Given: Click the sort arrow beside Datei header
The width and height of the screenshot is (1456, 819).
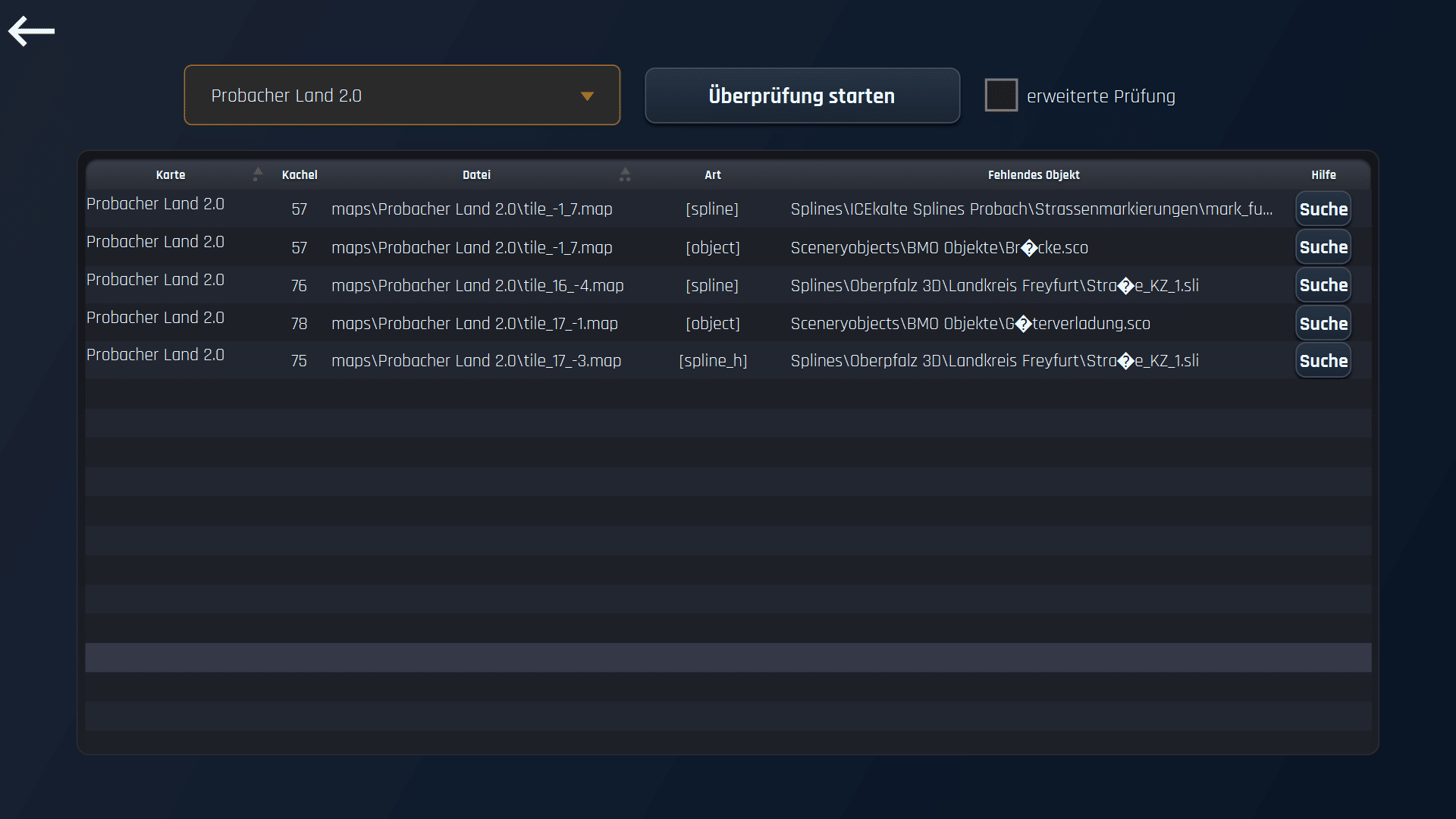Looking at the screenshot, I should [x=625, y=174].
